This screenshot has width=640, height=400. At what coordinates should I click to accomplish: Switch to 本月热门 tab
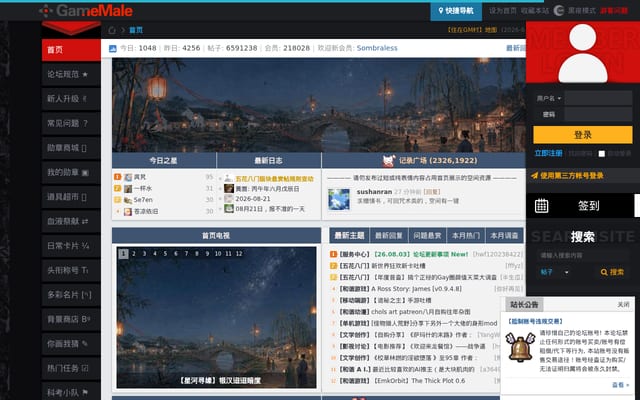tap(466, 236)
